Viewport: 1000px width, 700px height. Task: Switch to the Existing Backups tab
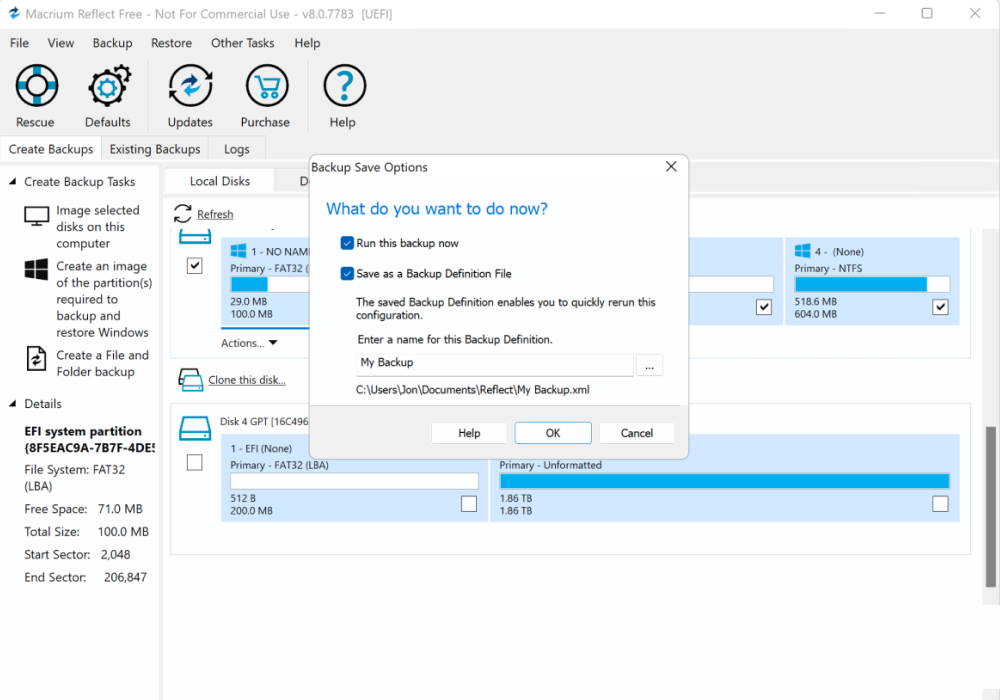click(x=154, y=148)
